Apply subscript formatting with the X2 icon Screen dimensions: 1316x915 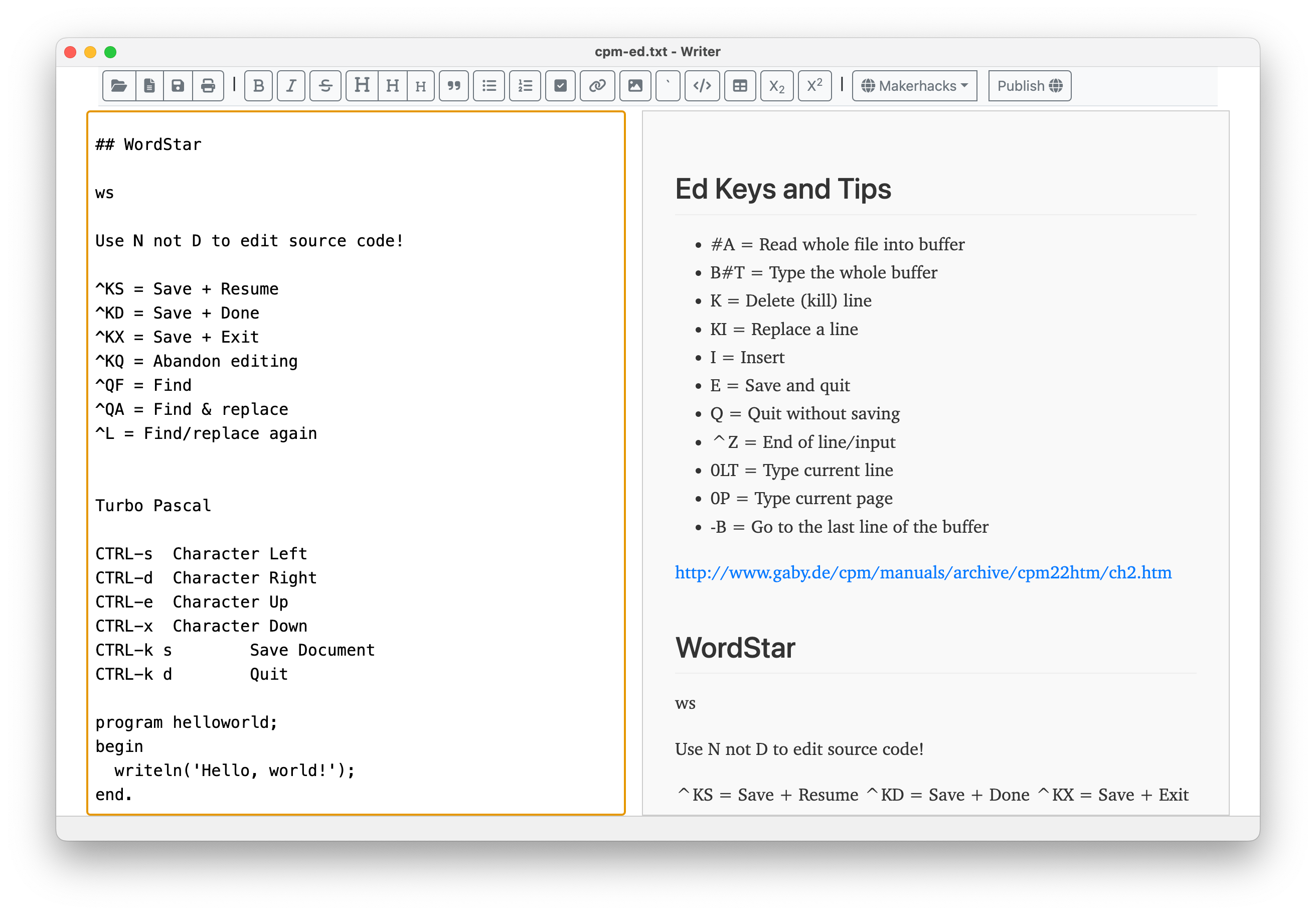tap(777, 86)
